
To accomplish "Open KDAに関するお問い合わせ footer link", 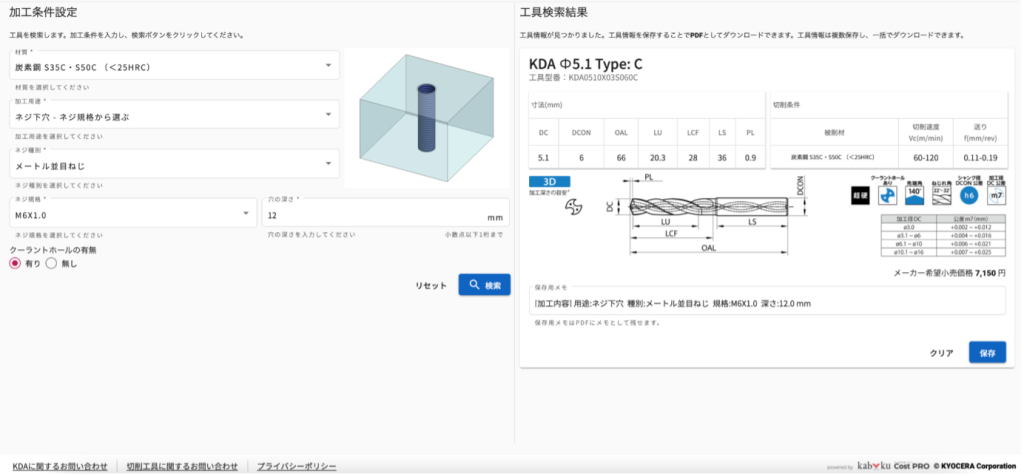I will (x=59, y=466).
